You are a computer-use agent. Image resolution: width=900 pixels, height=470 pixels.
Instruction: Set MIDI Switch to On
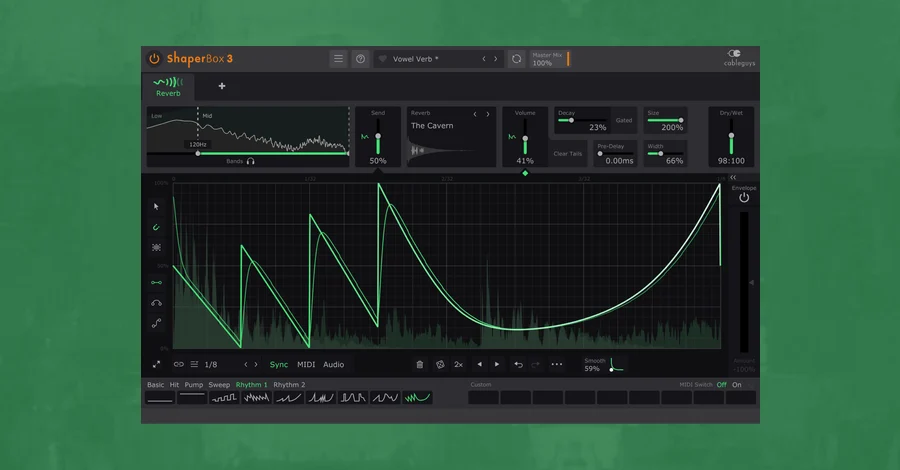click(737, 384)
